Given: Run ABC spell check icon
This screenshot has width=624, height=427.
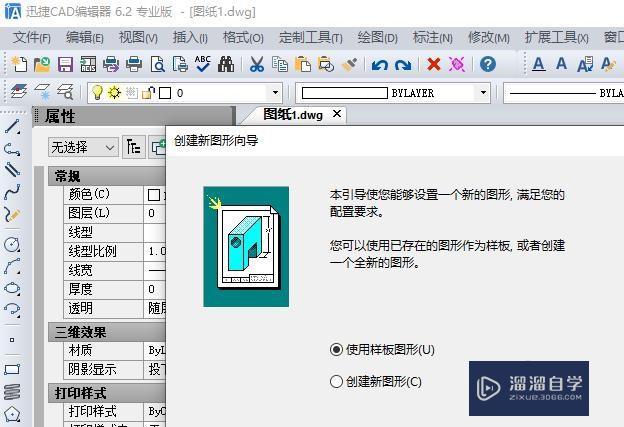Looking at the screenshot, I should 203,64.
